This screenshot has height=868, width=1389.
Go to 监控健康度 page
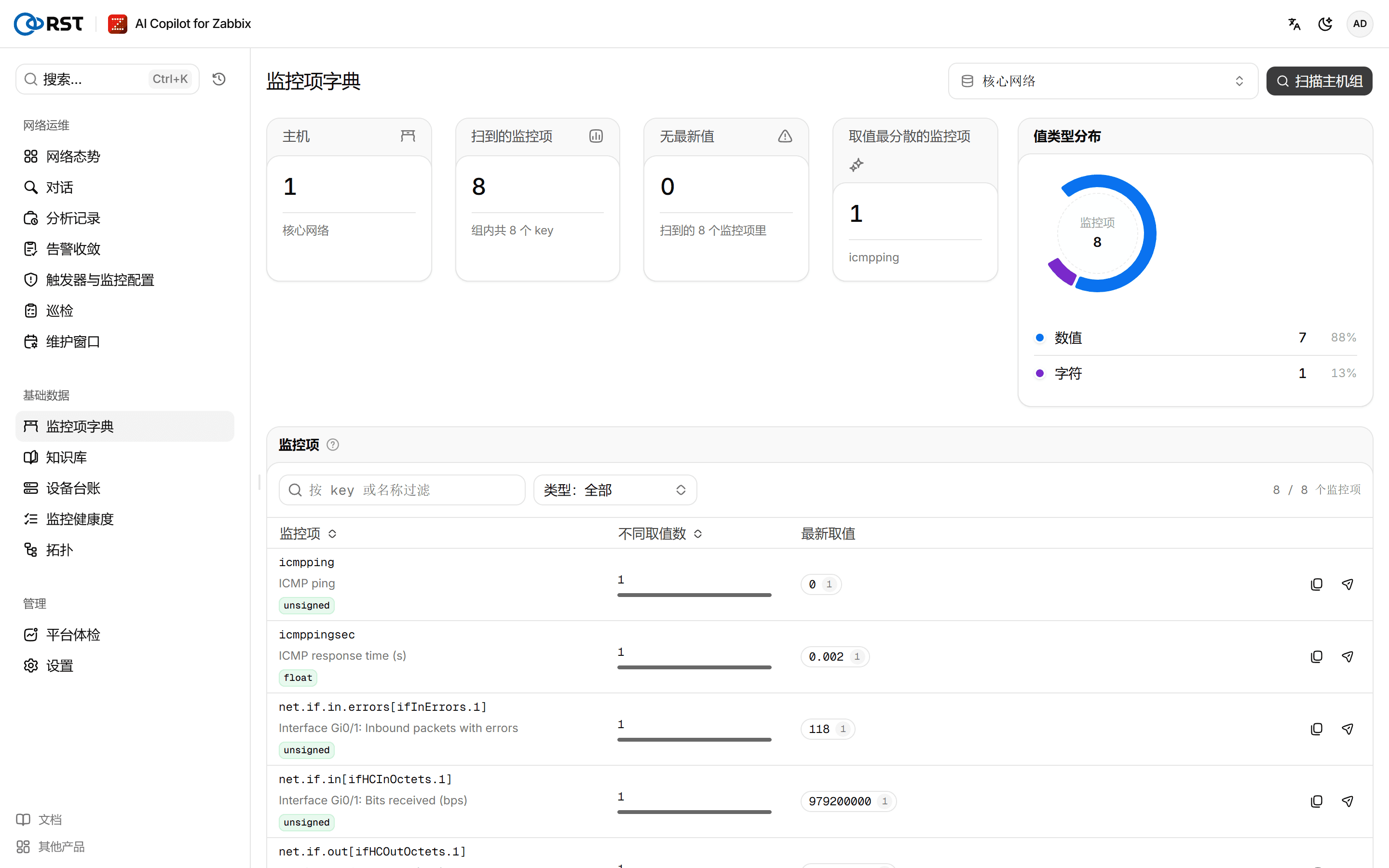click(x=124, y=519)
